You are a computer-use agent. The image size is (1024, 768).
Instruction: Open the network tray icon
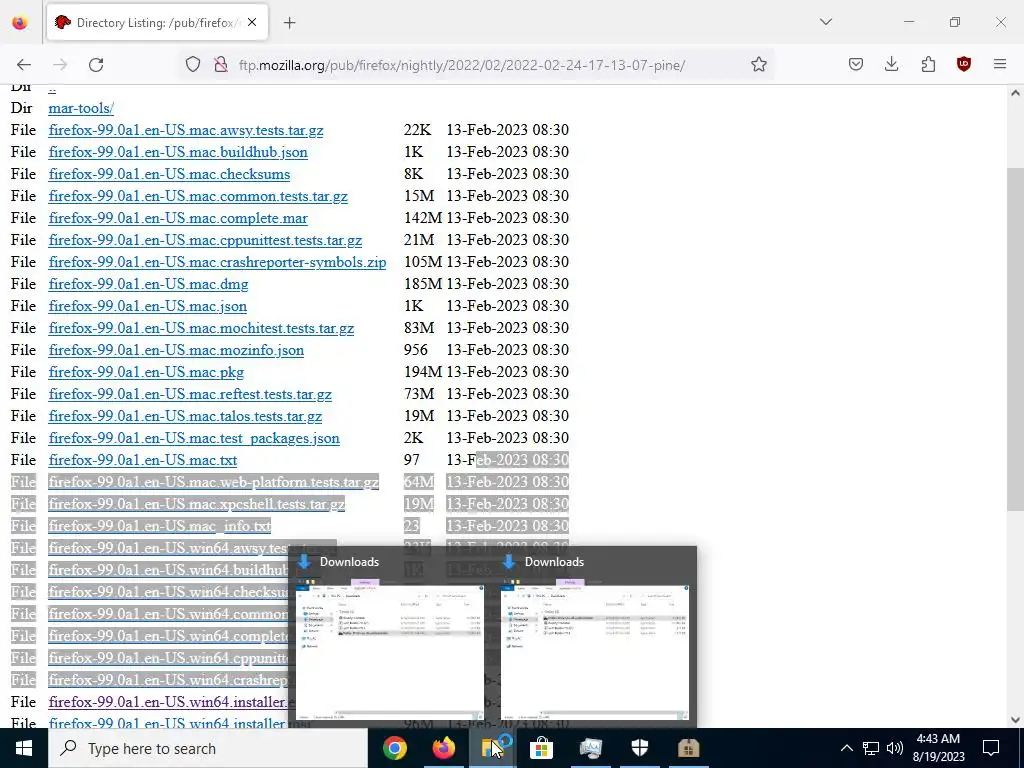pyautogui.click(x=871, y=748)
